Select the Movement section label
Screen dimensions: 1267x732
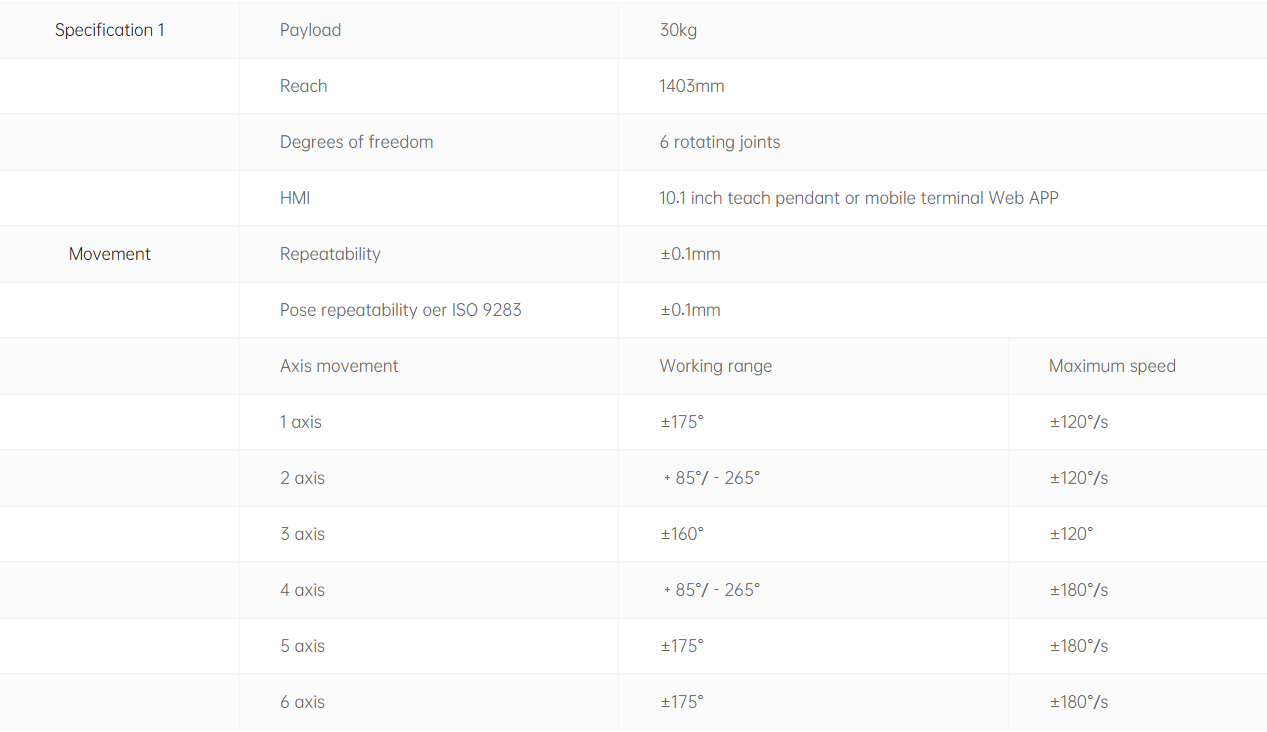point(110,254)
